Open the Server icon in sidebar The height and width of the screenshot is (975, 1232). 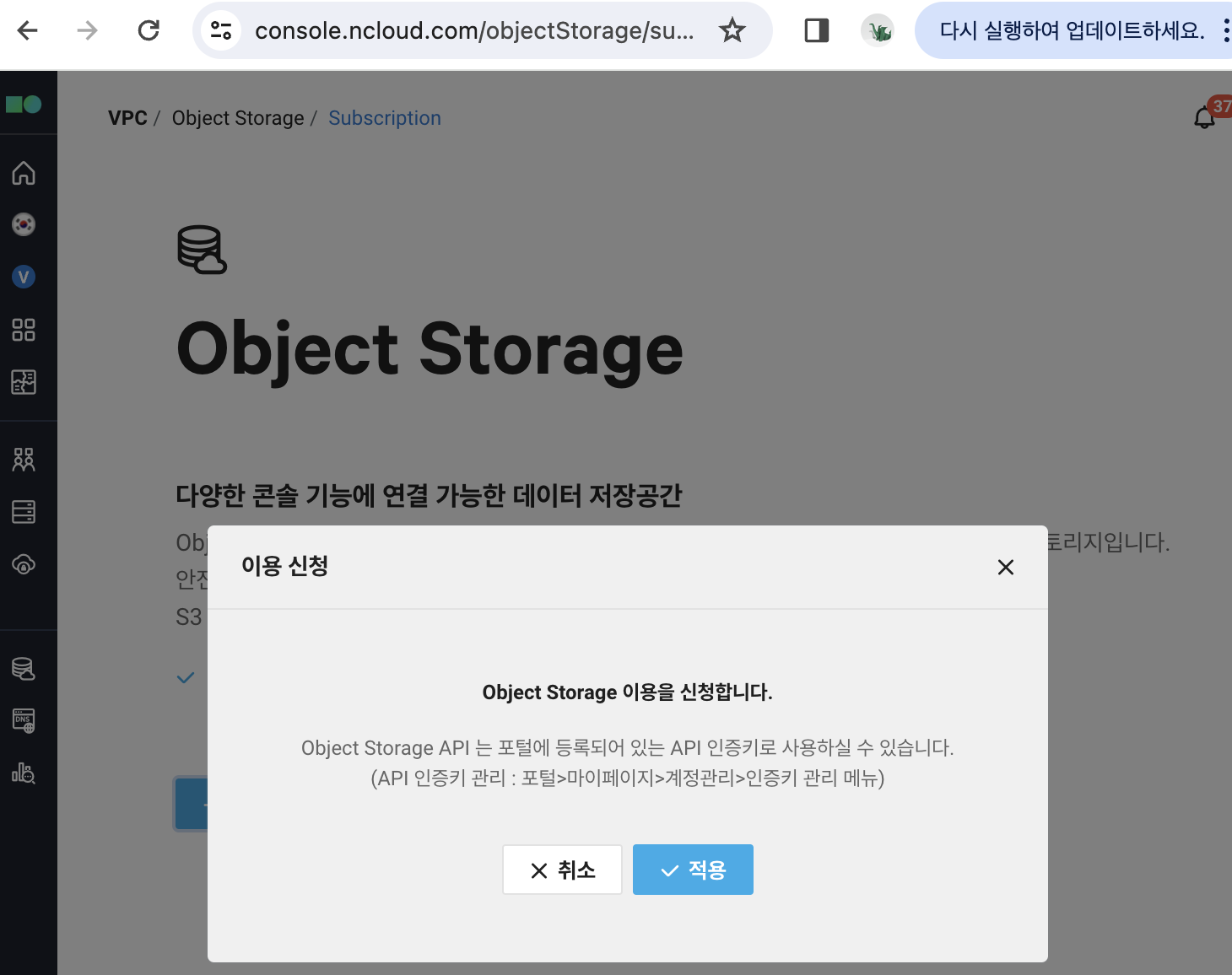tap(24, 512)
